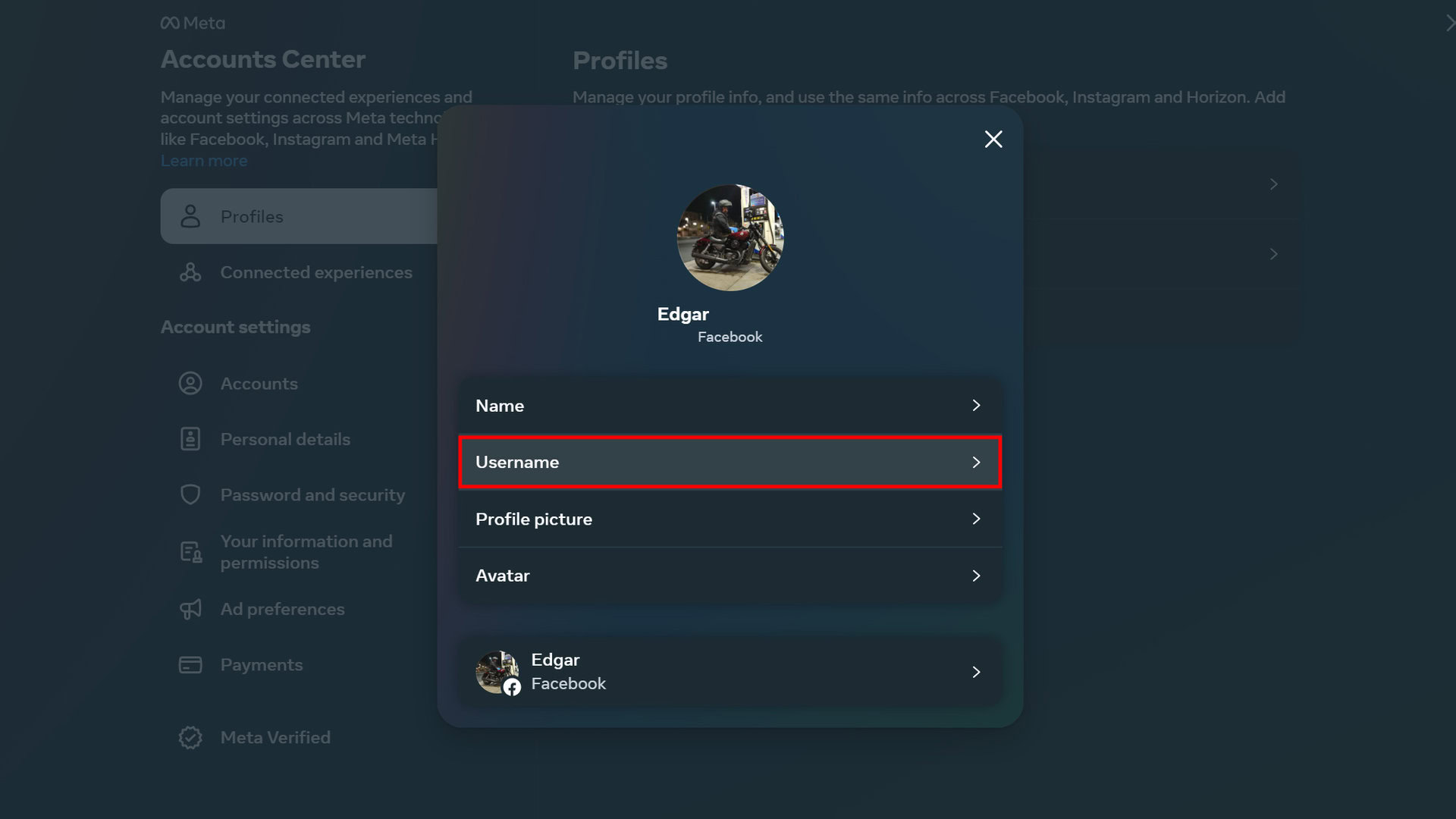Open the Profile picture option
Image resolution: width=1456 pixels, height=819 pixels.
coord(534,519)
